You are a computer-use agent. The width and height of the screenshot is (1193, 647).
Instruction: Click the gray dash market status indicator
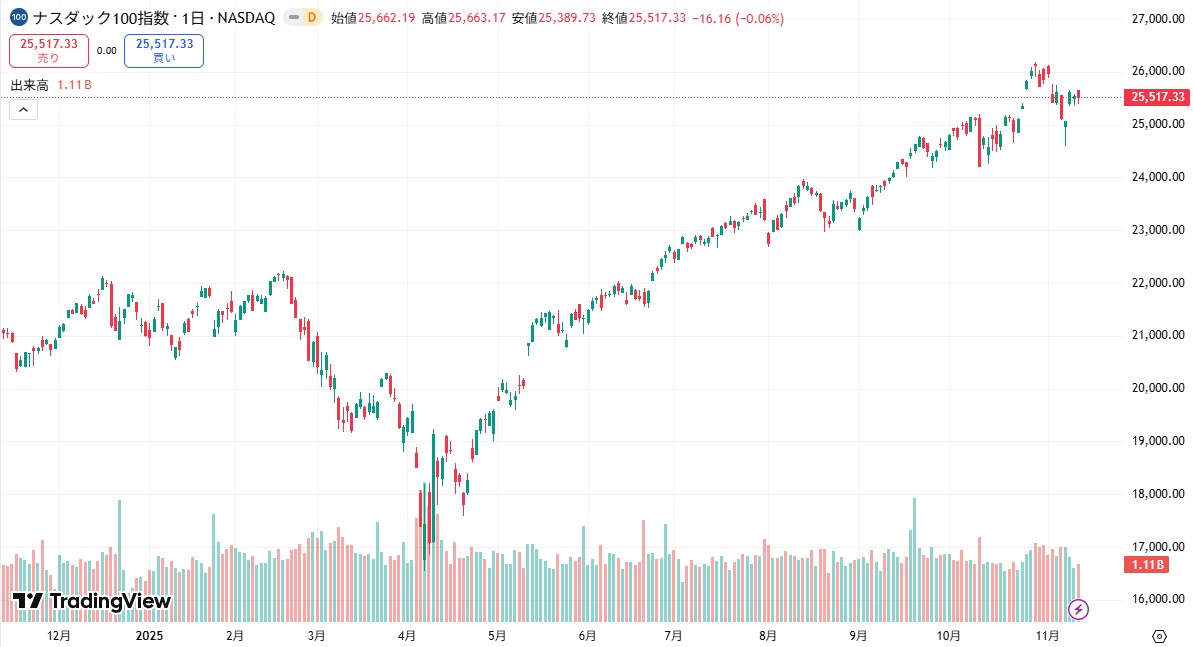293,18
